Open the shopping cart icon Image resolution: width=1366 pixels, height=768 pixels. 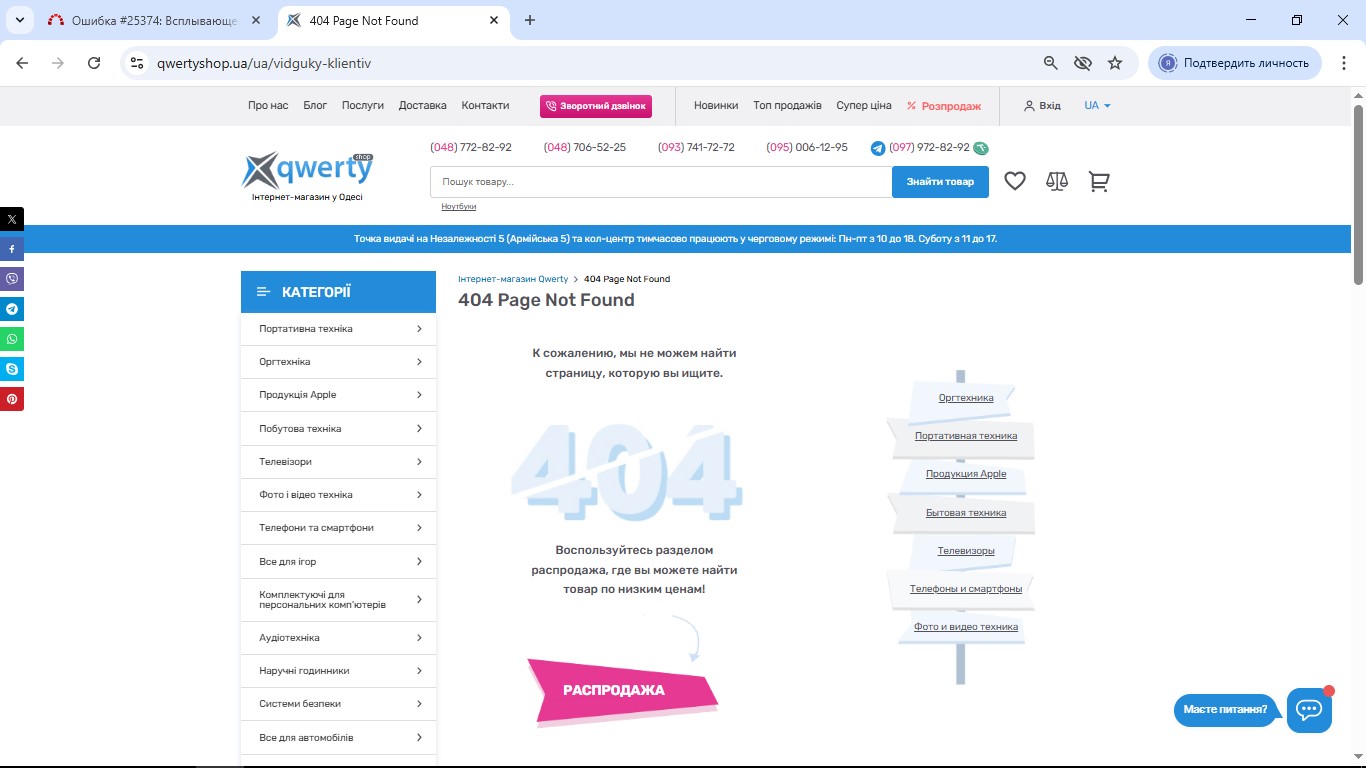pyautogui.click(x=1099, y=181)
